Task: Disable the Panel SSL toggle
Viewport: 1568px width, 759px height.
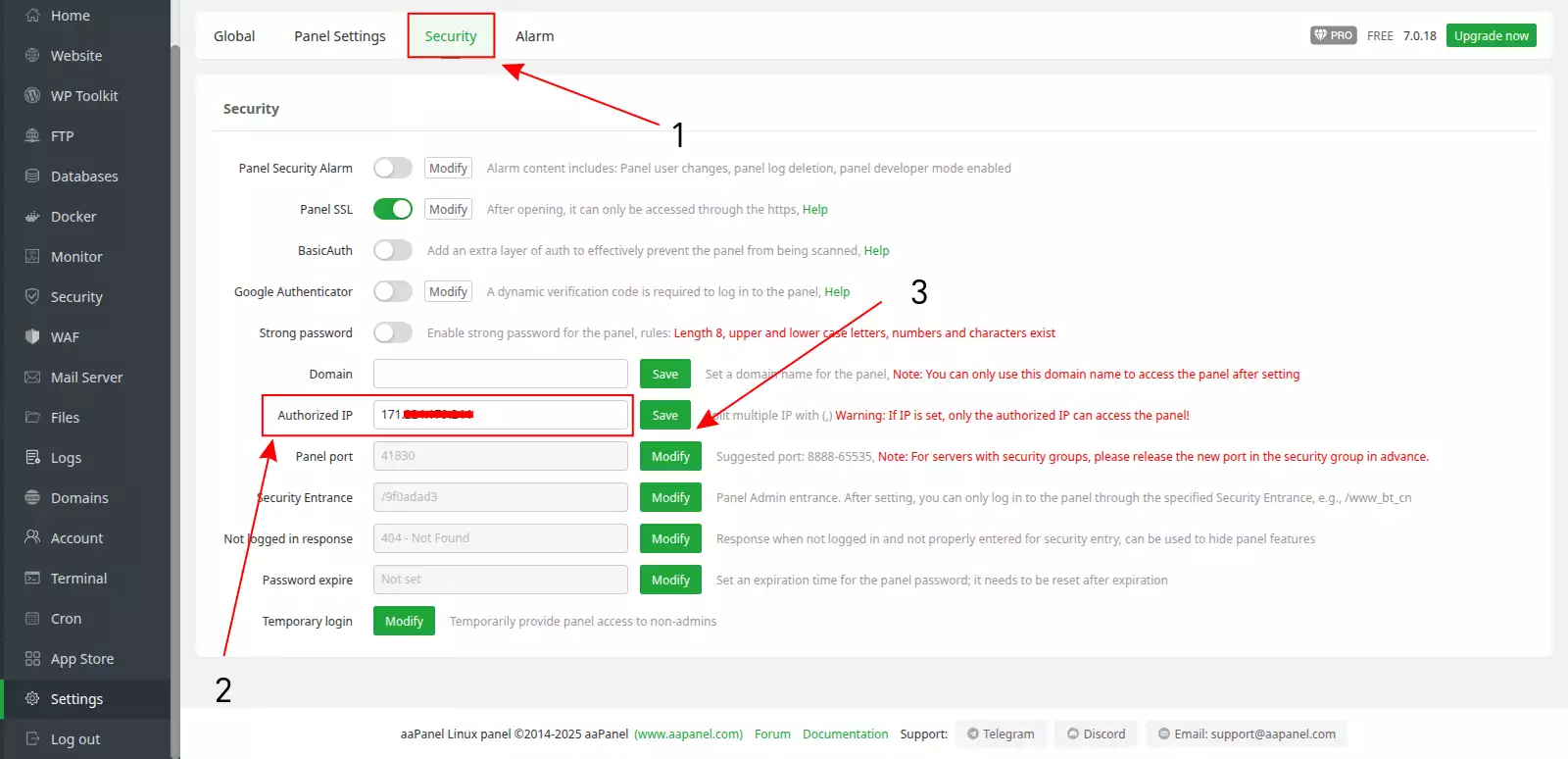Action: 392,210
